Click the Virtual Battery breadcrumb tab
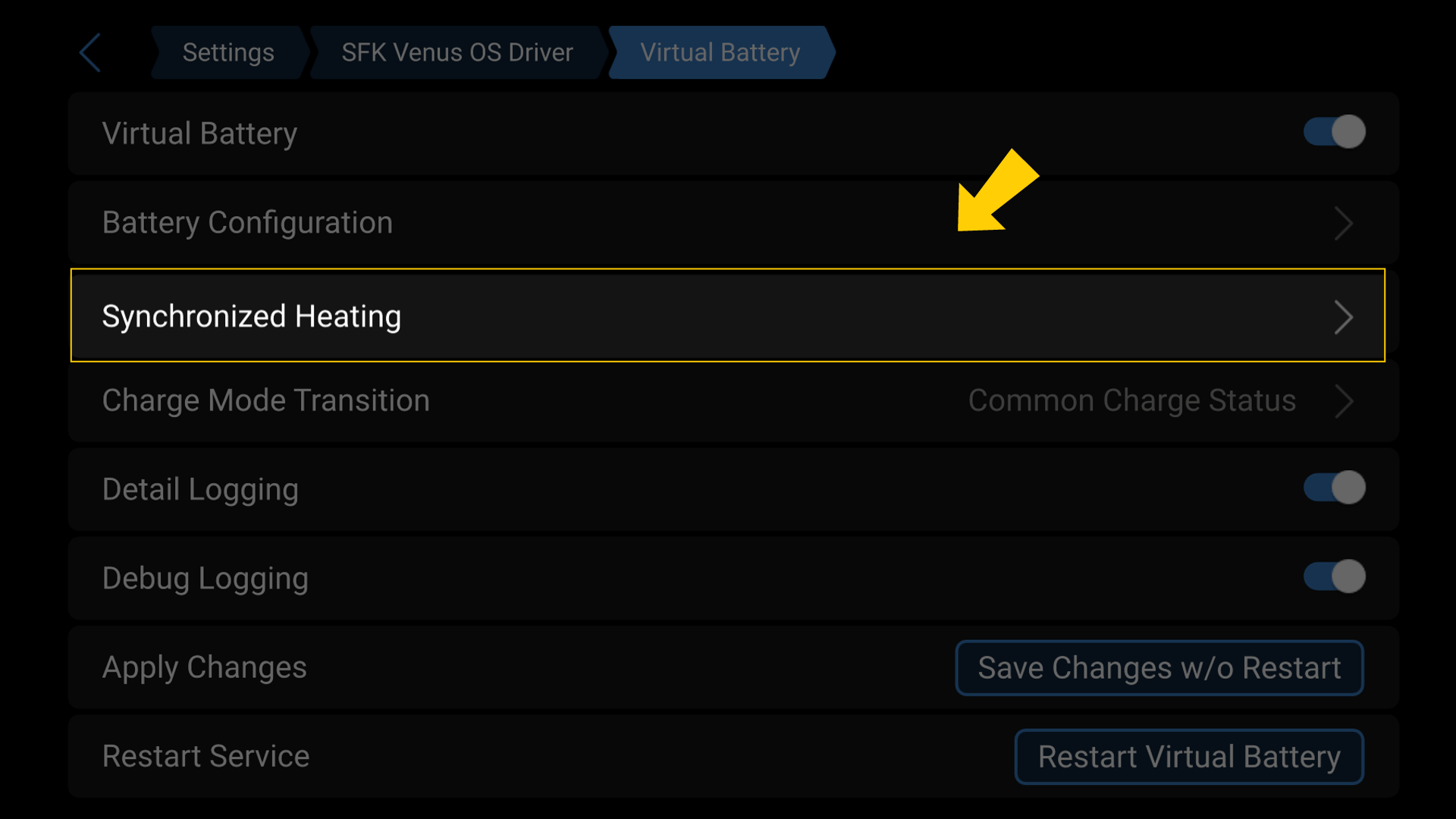 coord(720,52)
